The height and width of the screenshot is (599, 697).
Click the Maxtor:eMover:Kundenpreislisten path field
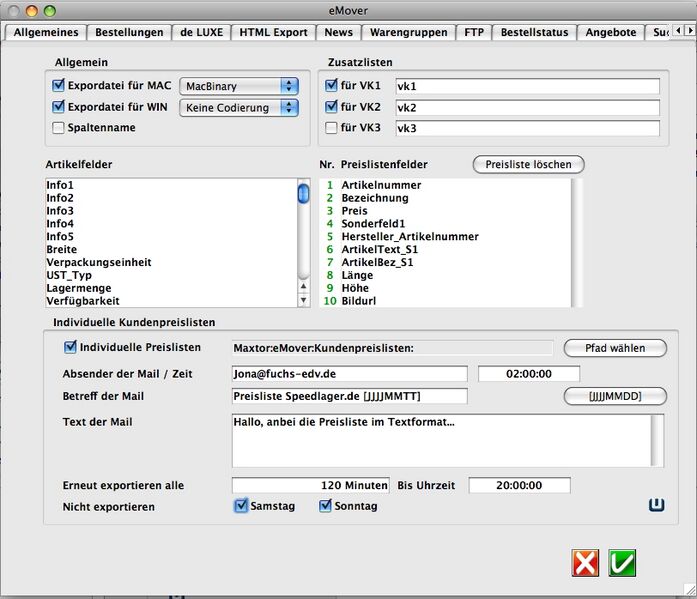coord(393,348)
